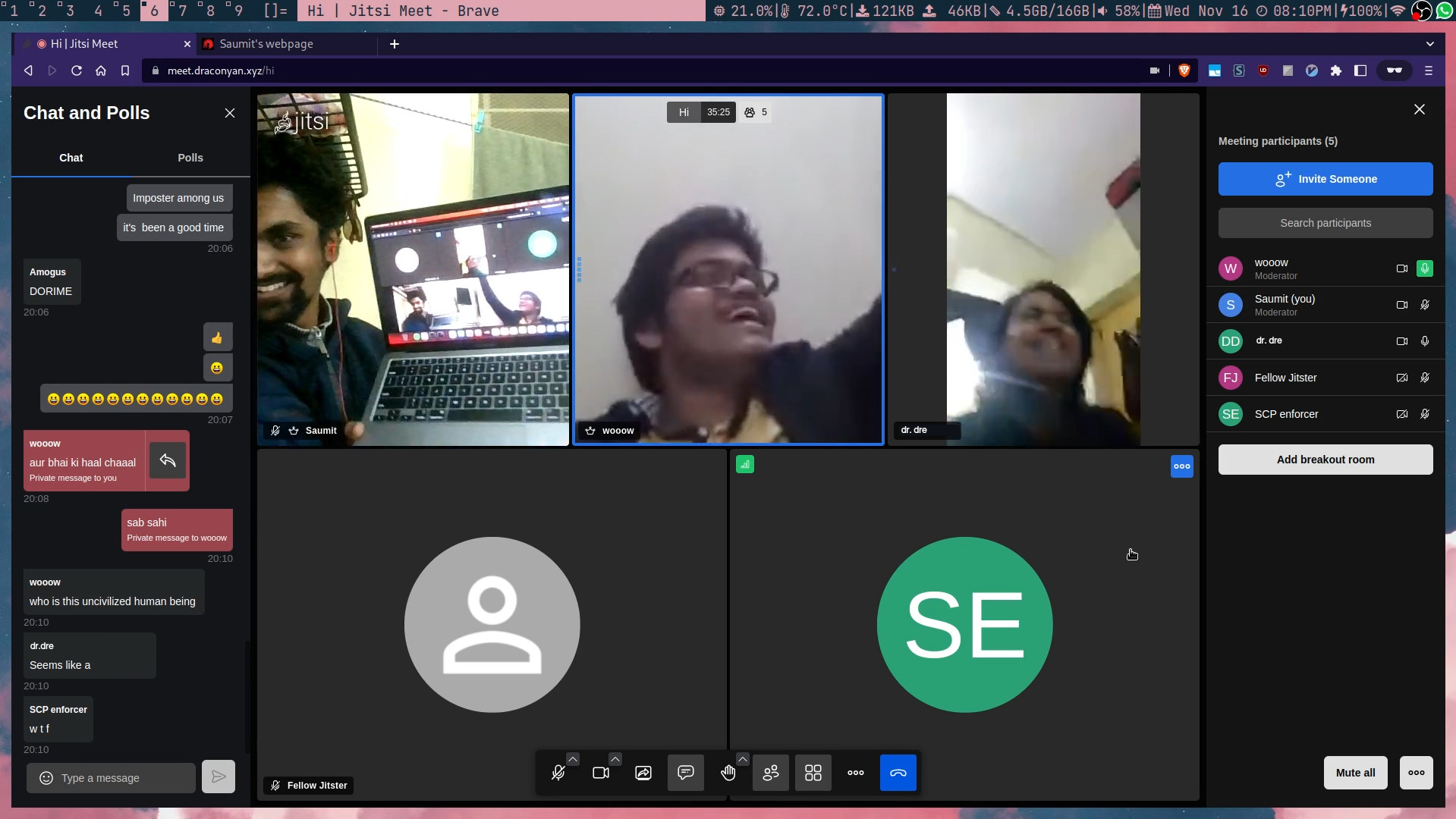Toggle participants pane button
This screenshot has height=819, width=1456.
coord(771,773)
